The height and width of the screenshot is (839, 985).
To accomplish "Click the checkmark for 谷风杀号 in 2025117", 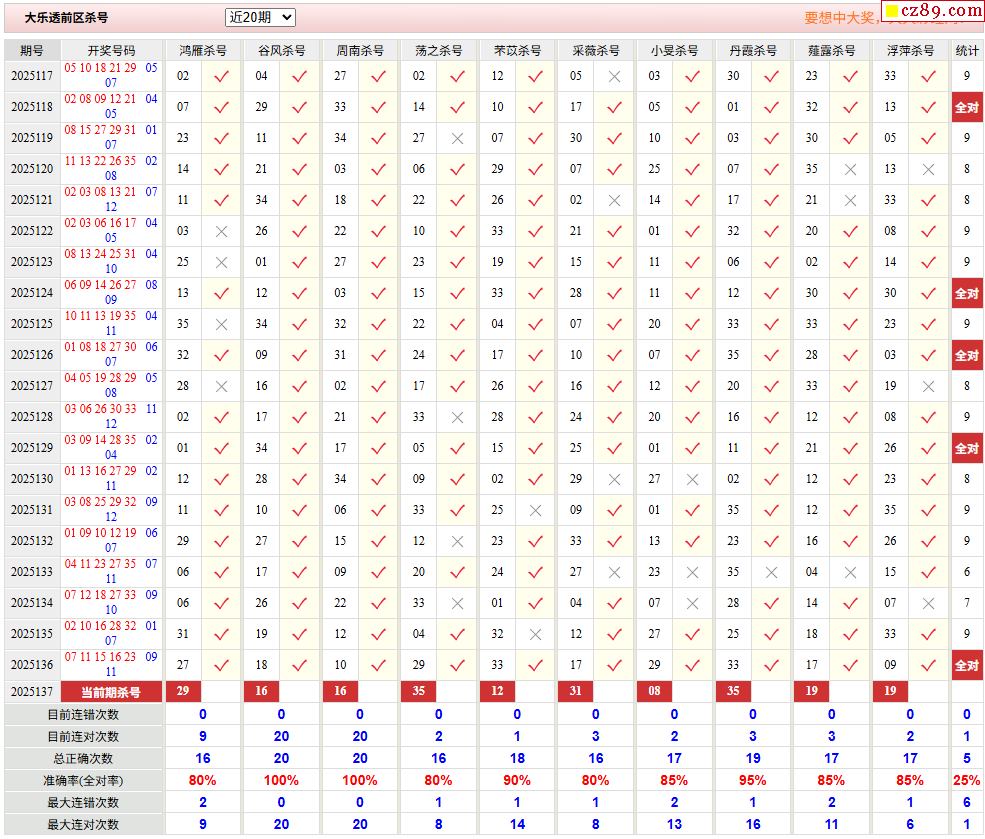I will pos(300,76).
